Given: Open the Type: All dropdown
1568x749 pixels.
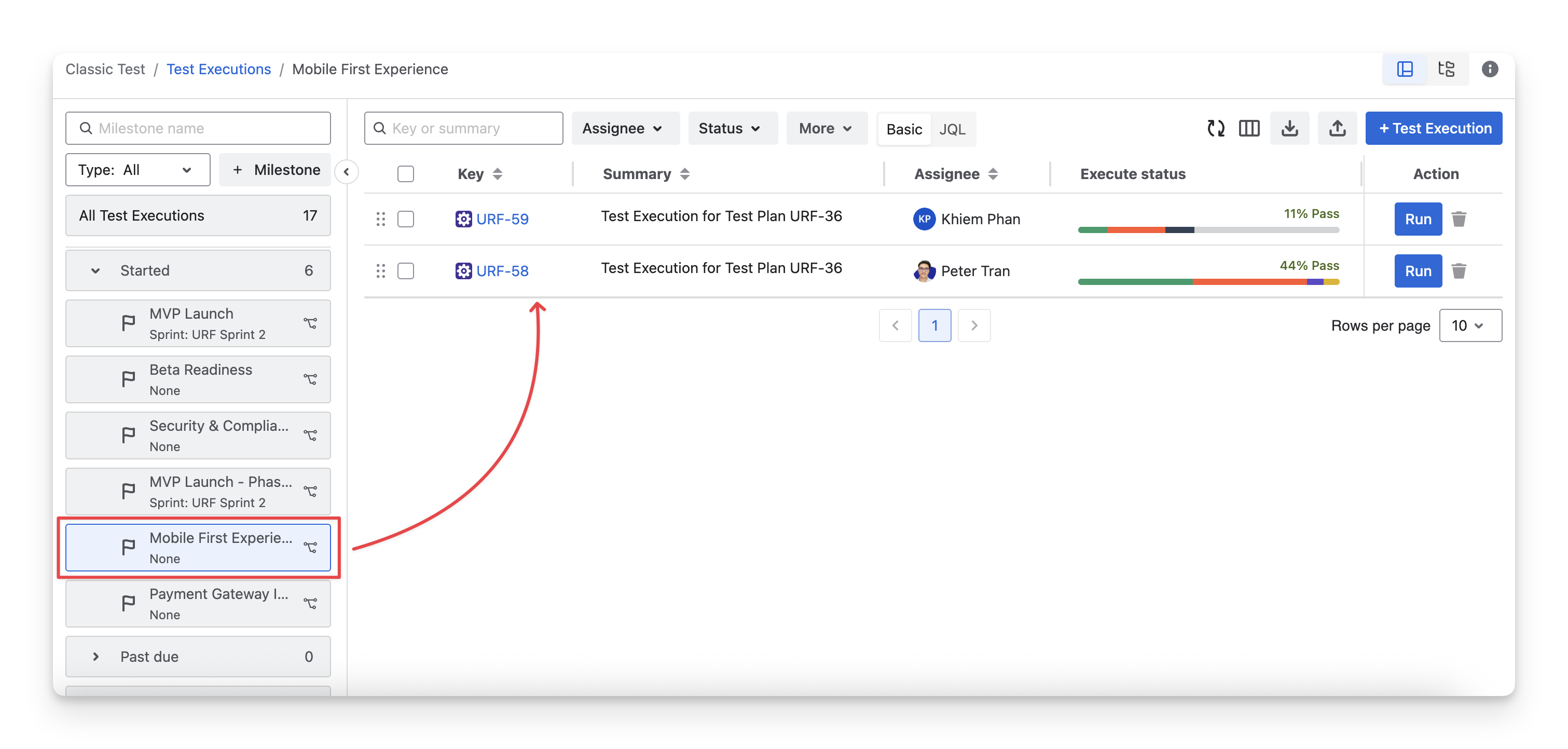Looking at the screenshot, I should (x=137, y=170).
